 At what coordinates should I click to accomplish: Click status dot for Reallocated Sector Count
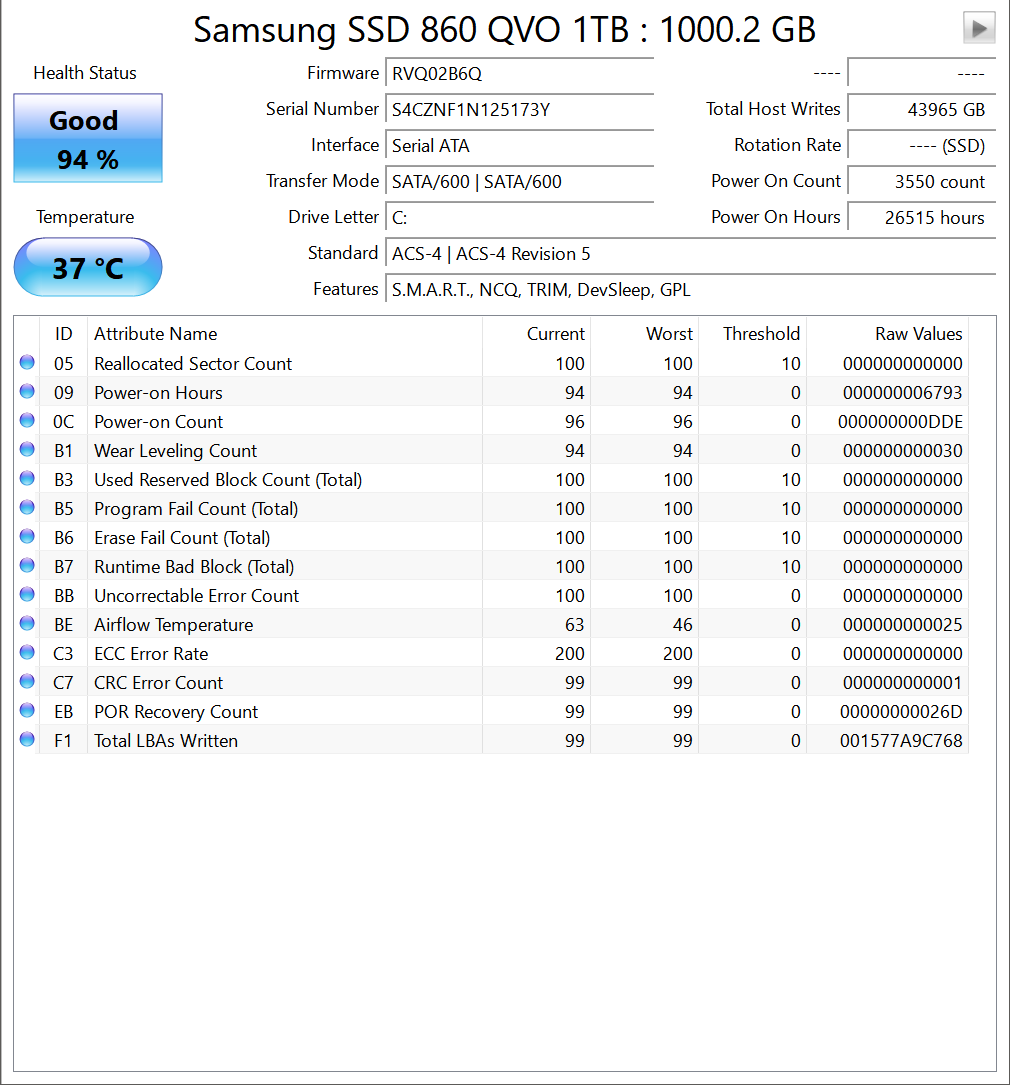click(x=27, y=363)
